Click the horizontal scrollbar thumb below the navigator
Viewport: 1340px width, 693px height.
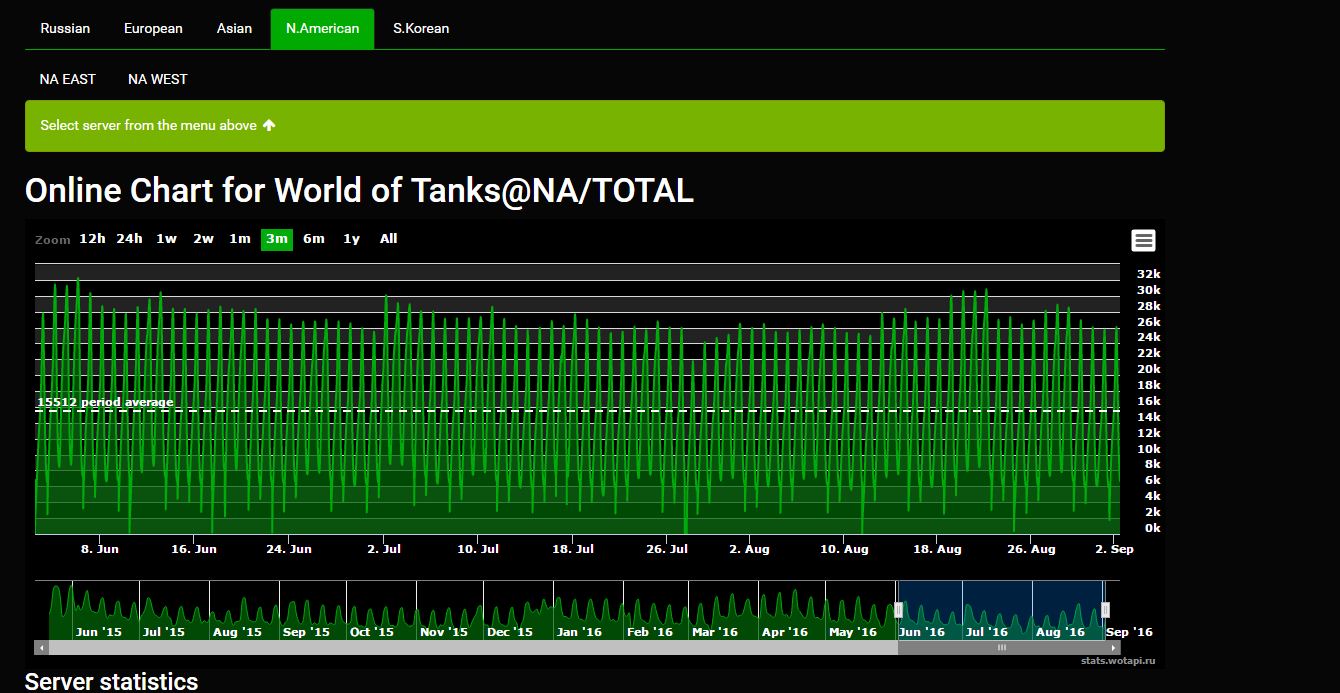click(1001, 648)
